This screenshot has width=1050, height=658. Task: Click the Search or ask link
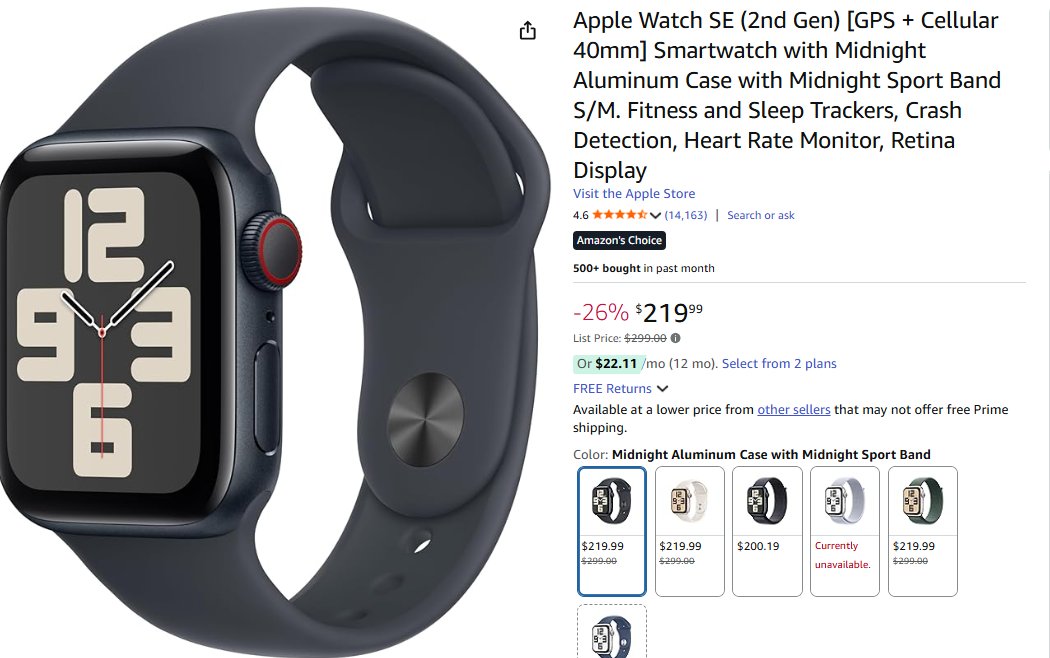pyautogui.click(x=761, y=216)
